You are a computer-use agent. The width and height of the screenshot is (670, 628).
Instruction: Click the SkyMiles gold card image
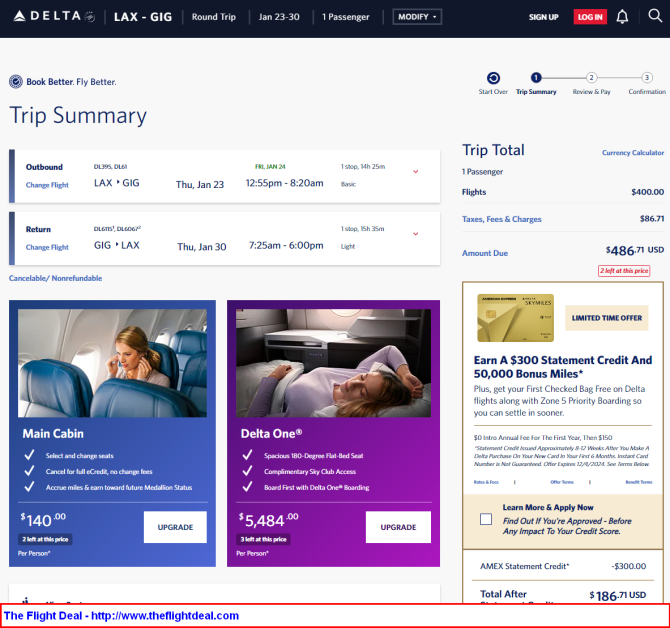[x=515, y=317]
